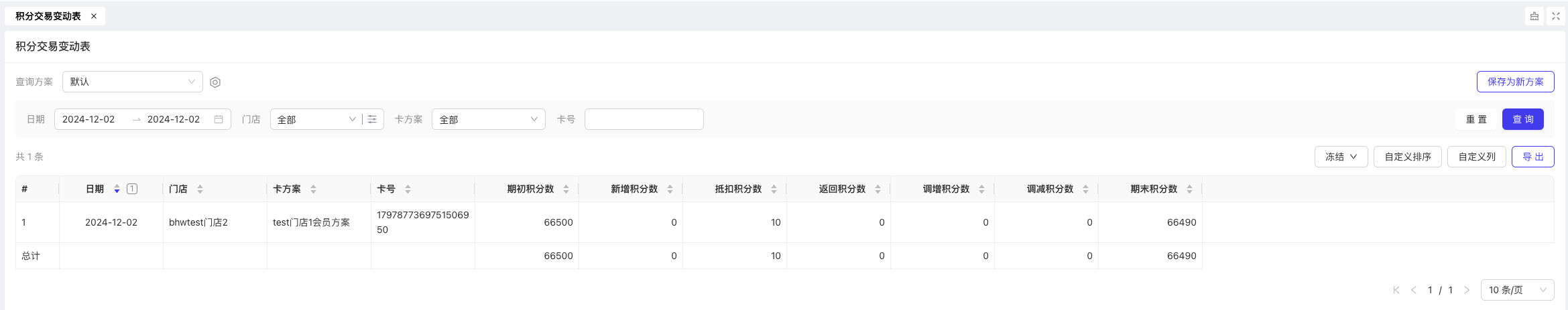Sort by 期初积分数 column
The image size is (1568, 310).
click(566, 189)
